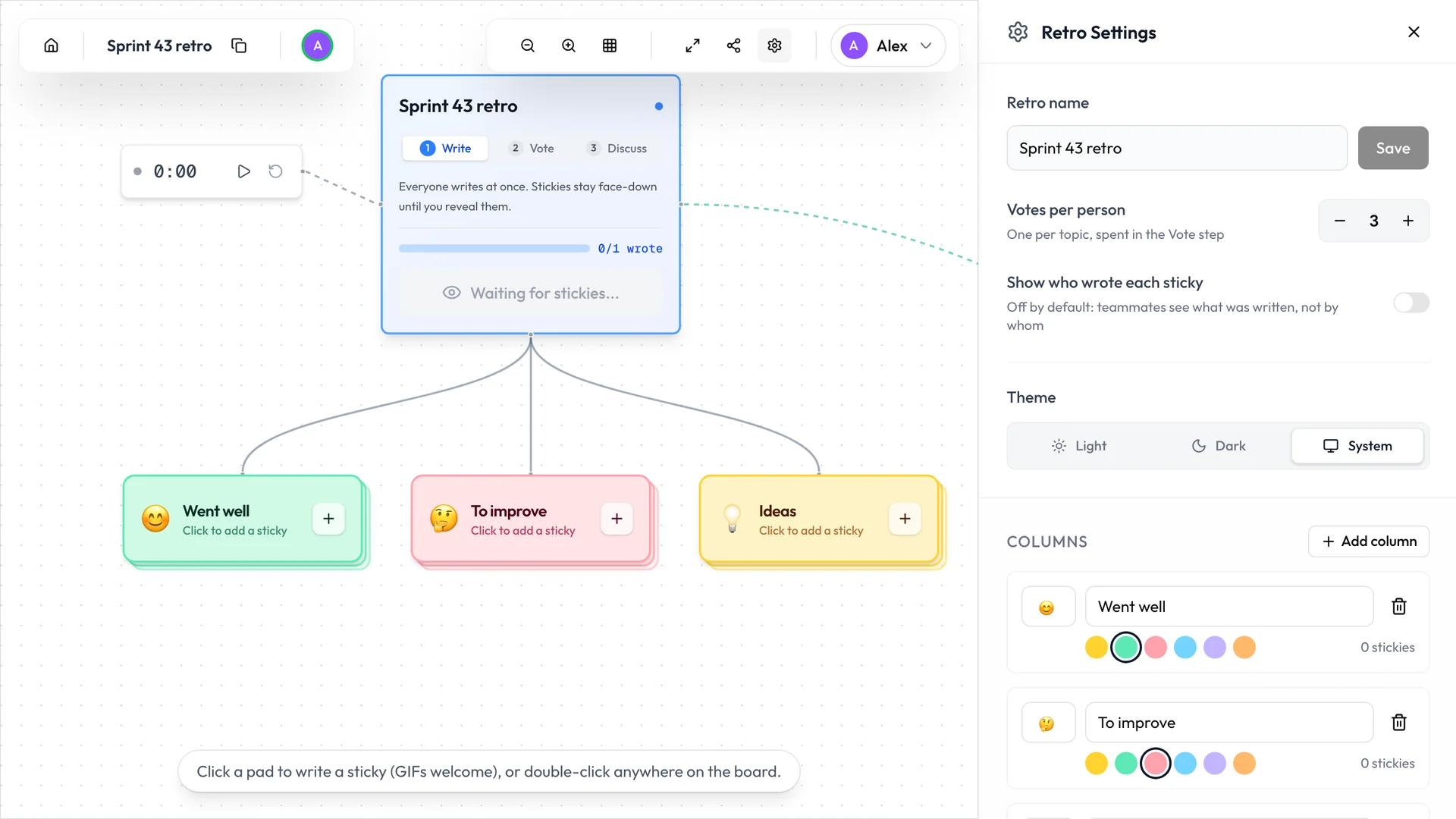Open the Alex user dropdown

point(888,45)
